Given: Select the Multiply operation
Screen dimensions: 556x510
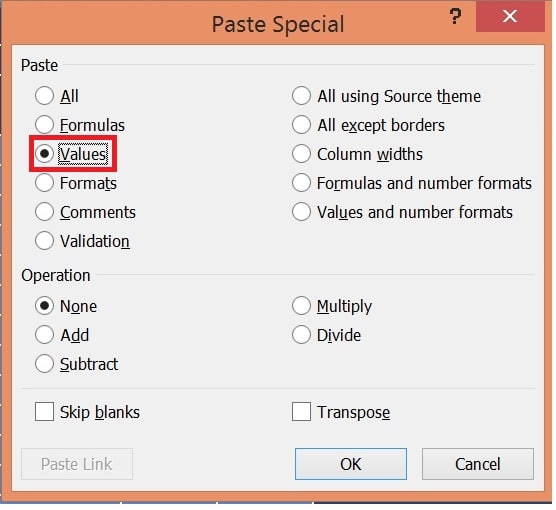Looking at the screenshot, I should pos(301,306).
